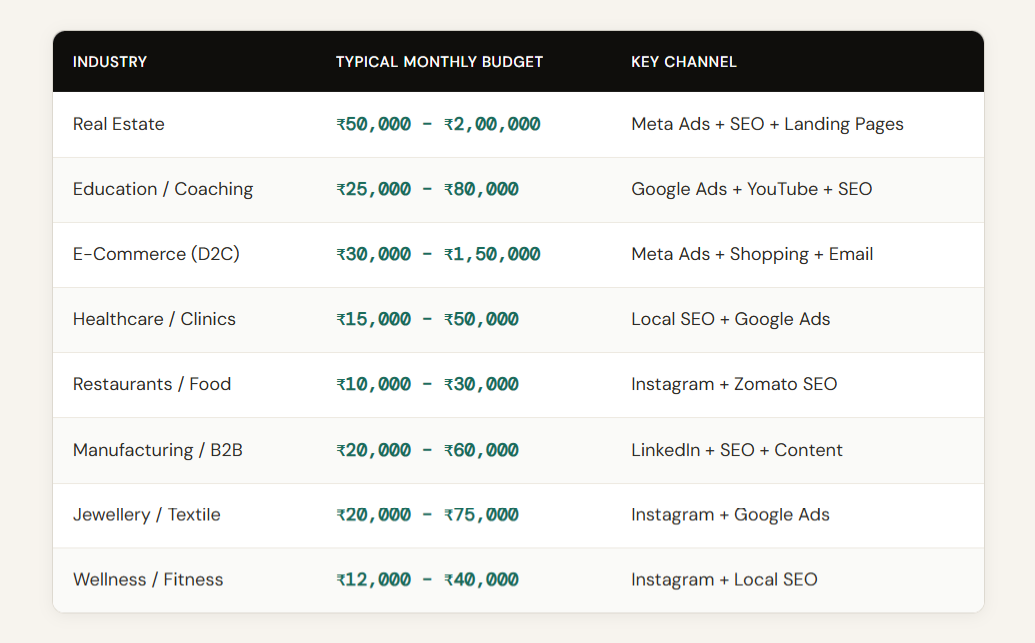Click the ₹50,000 - ₹2,00,000 budget value
Image resolution: width=1035 pixels, height=643 pixels.
(438, 125)
